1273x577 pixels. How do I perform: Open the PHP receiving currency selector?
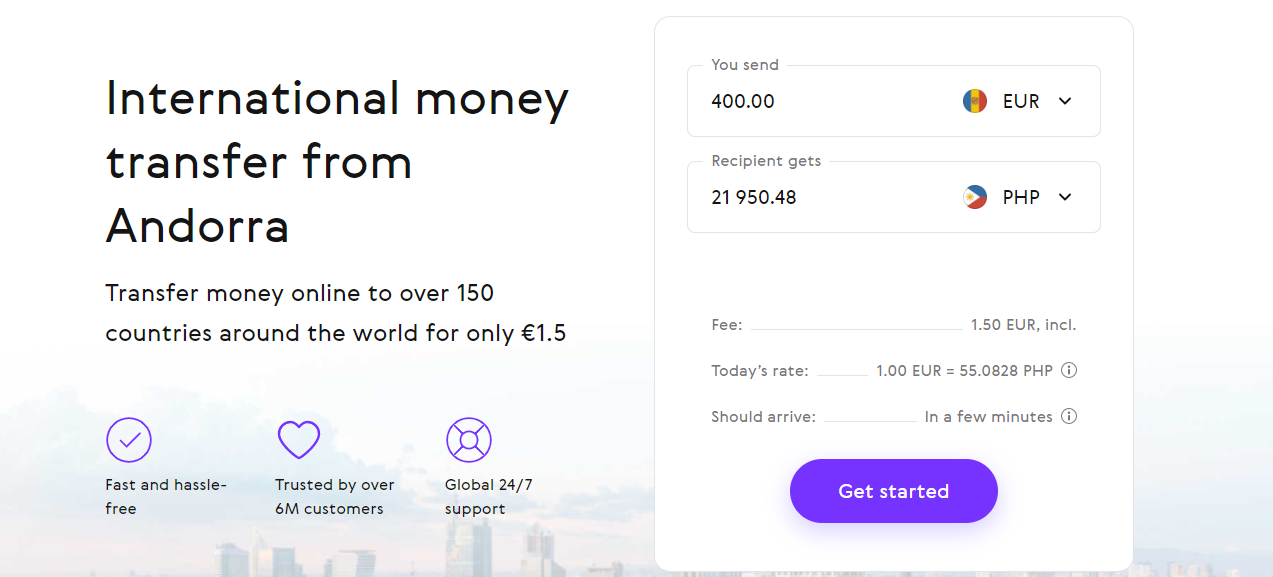point(1018,197)
